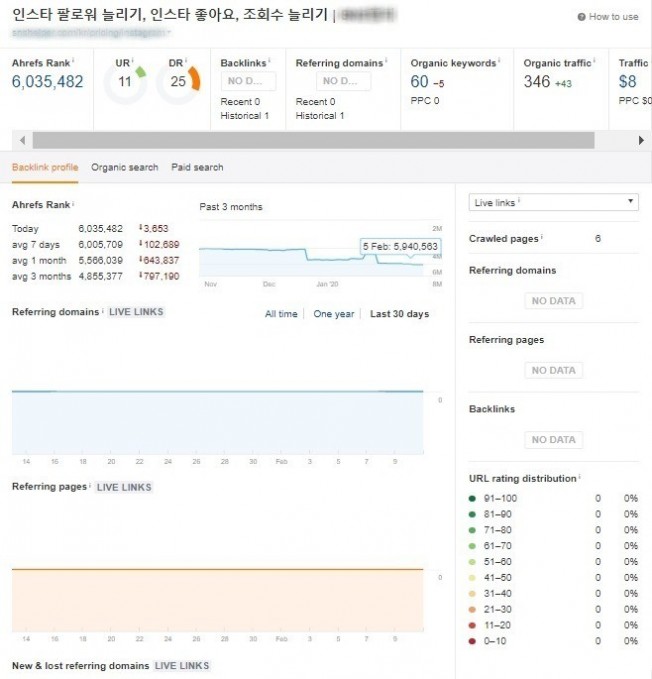Click the left arrow of the horizontal scrollbar
652x679 pixels.
tap(23, 140)
